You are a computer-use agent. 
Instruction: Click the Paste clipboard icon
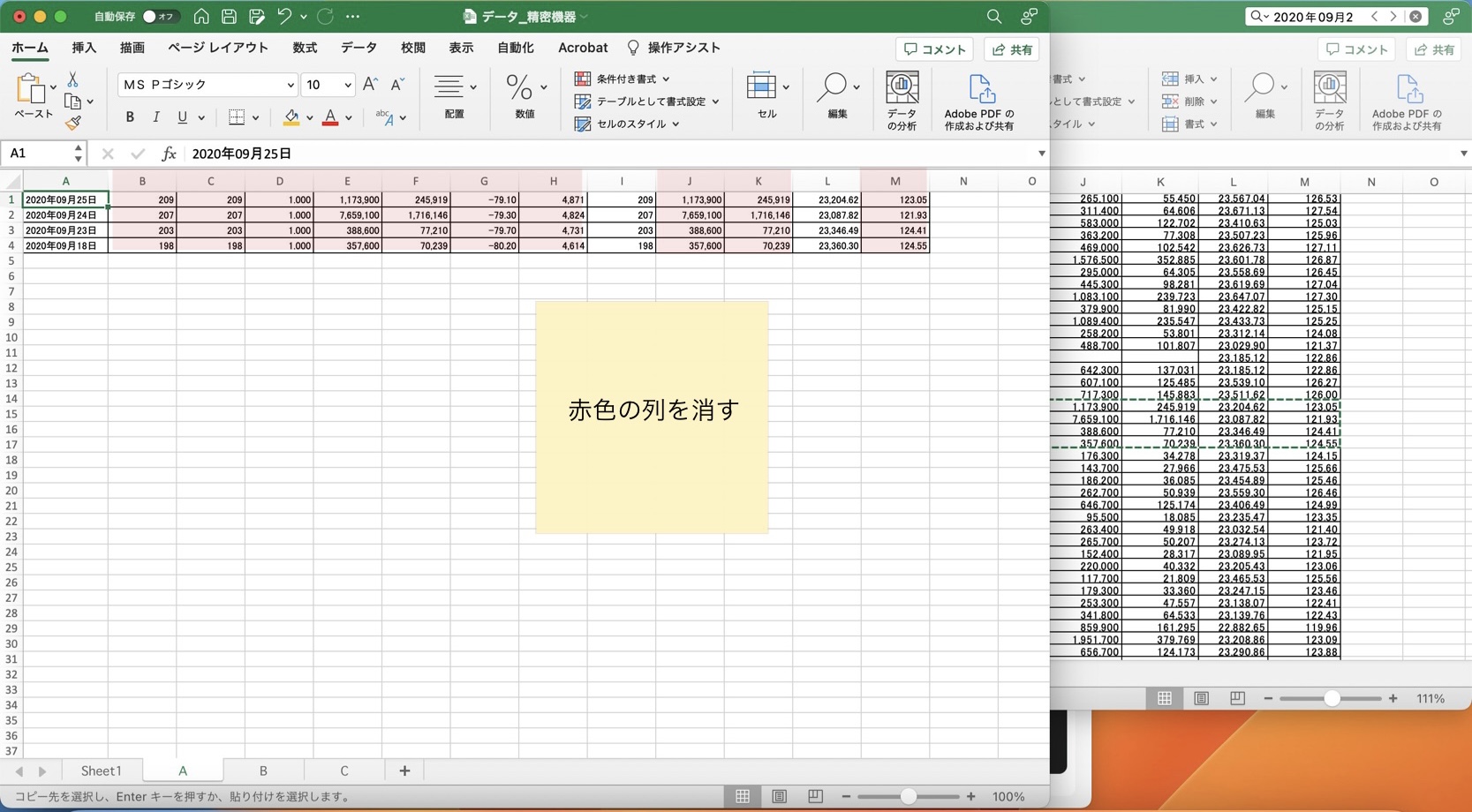click(32, 90)
